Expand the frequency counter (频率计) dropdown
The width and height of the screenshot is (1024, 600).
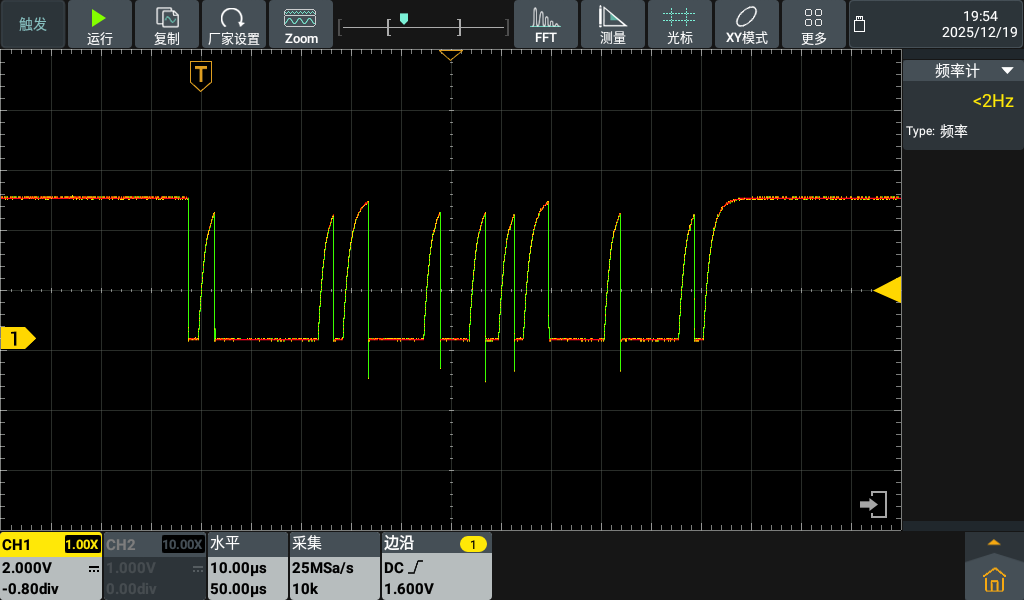pyautogui.click(x=962, y=71)
